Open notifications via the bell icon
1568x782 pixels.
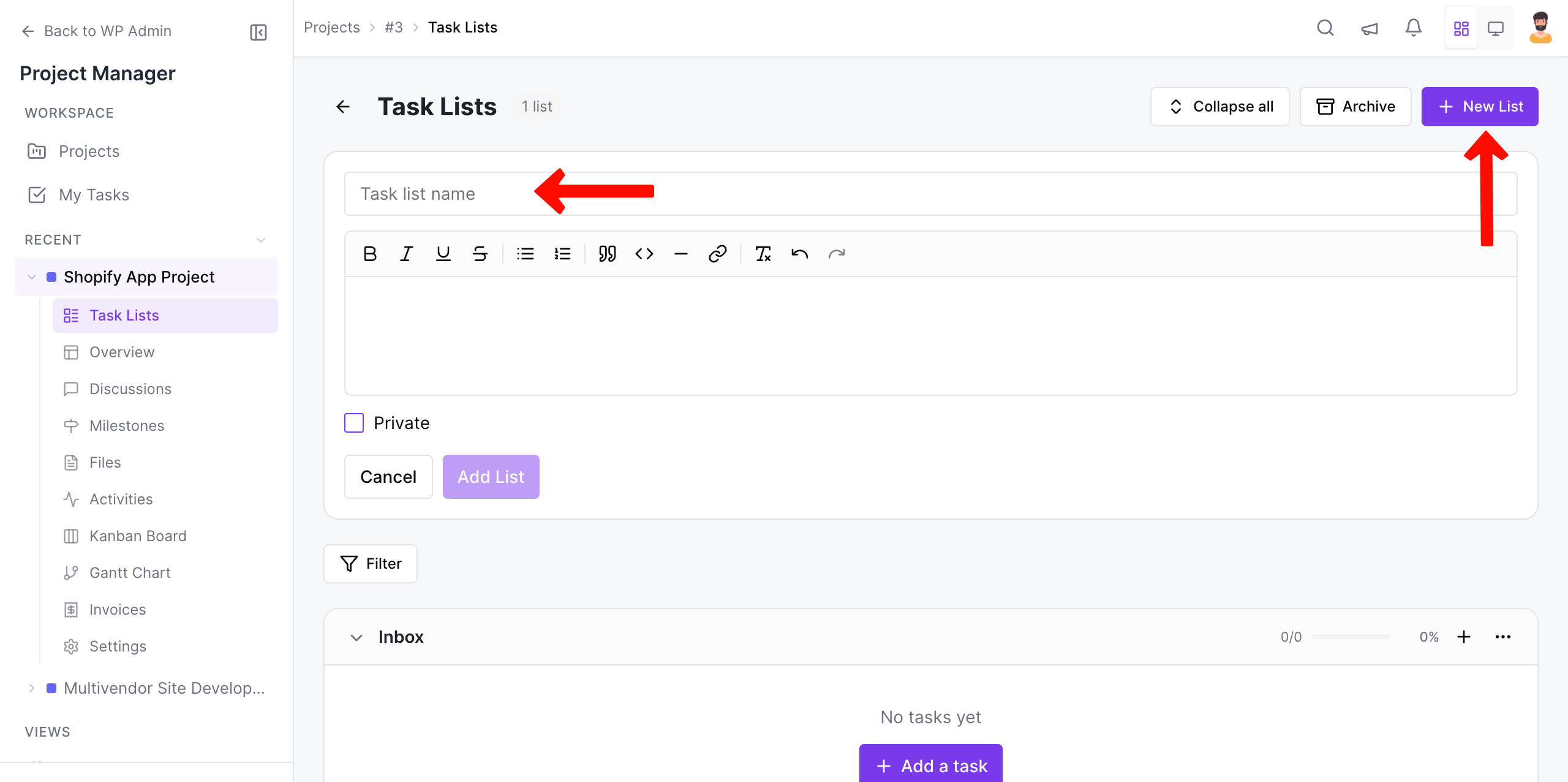tap(1413, 28)
